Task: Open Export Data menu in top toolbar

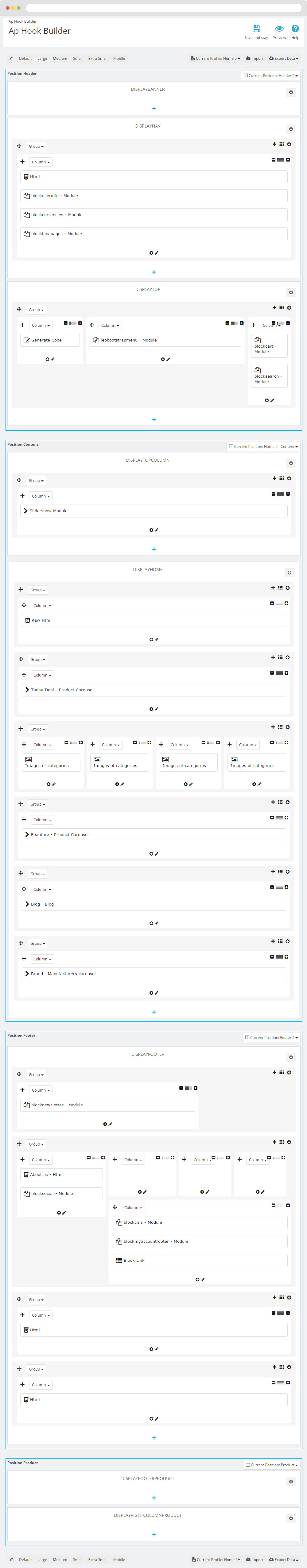Action: 284,59
